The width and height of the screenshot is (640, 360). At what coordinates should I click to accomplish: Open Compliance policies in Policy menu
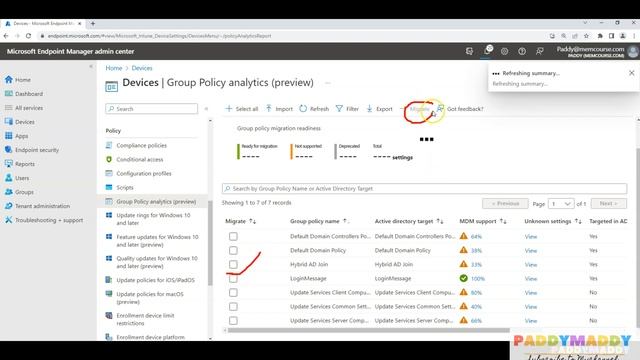[142, 145]
